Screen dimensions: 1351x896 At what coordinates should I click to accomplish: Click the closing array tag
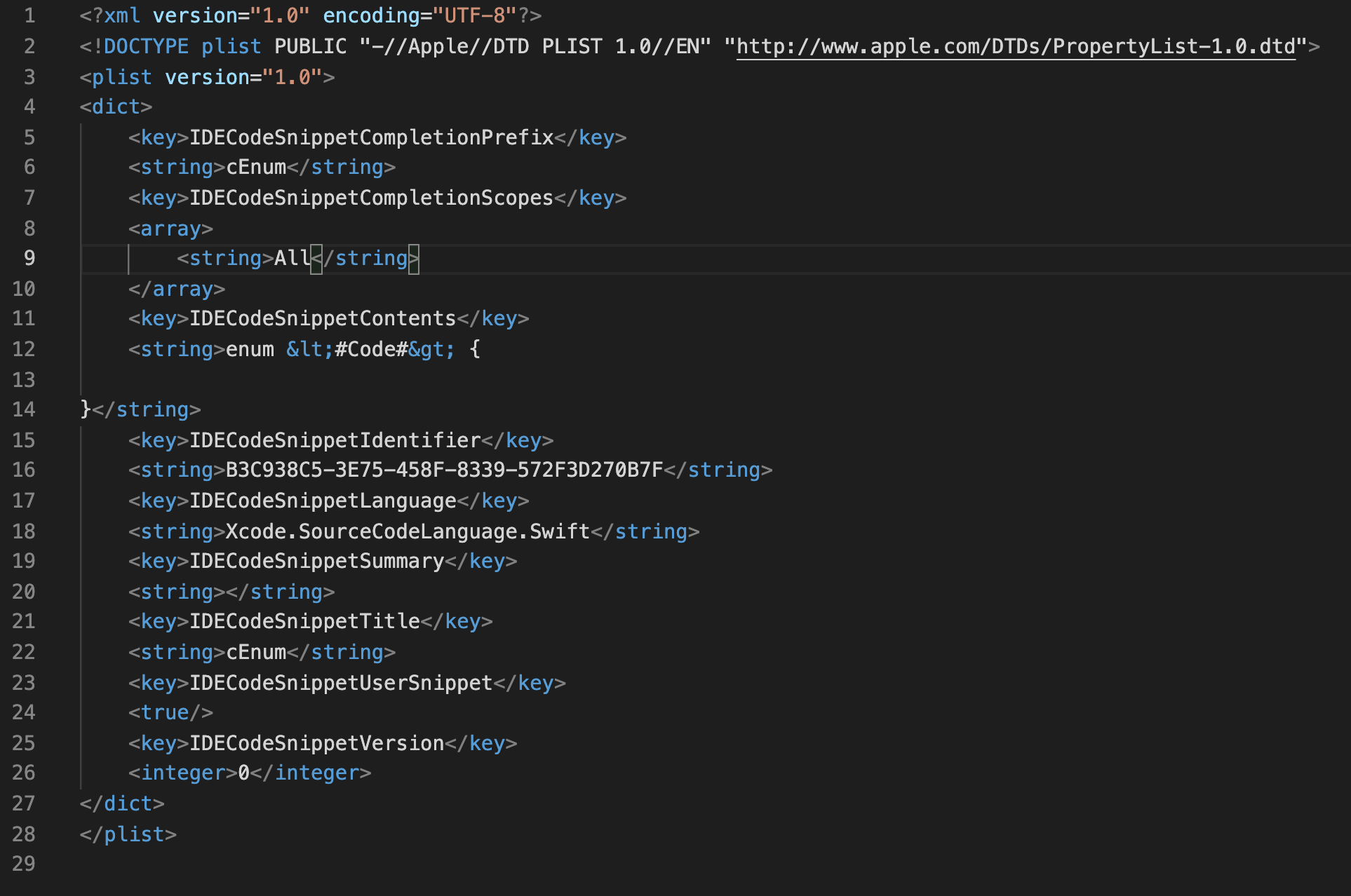177,289
